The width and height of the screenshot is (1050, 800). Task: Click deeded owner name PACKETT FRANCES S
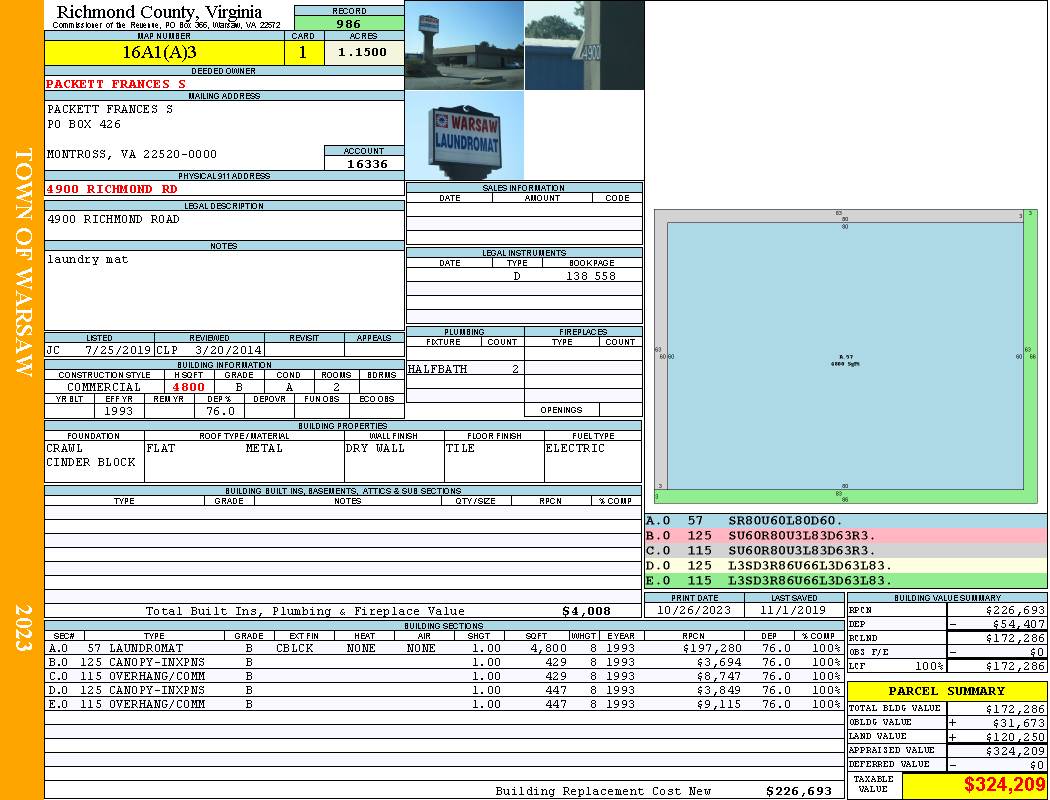pos(116,84)
